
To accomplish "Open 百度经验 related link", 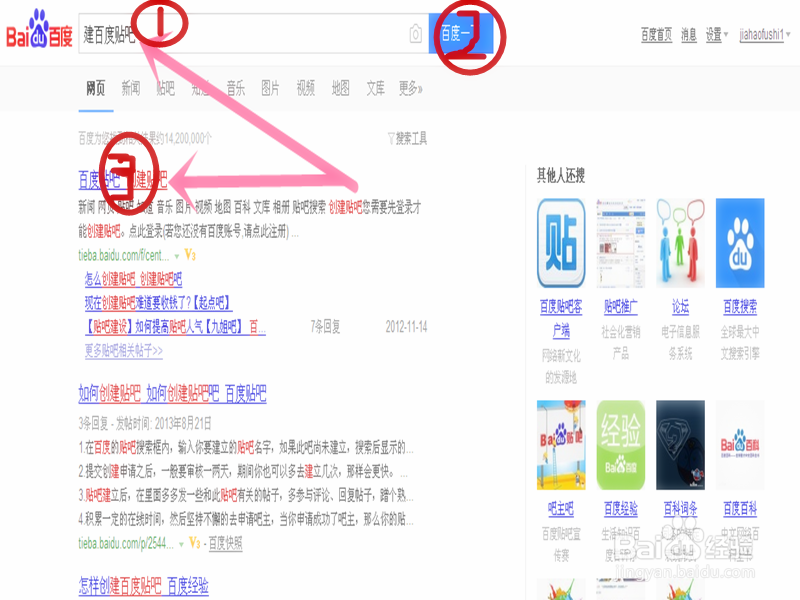I will (x=620, y=509).
